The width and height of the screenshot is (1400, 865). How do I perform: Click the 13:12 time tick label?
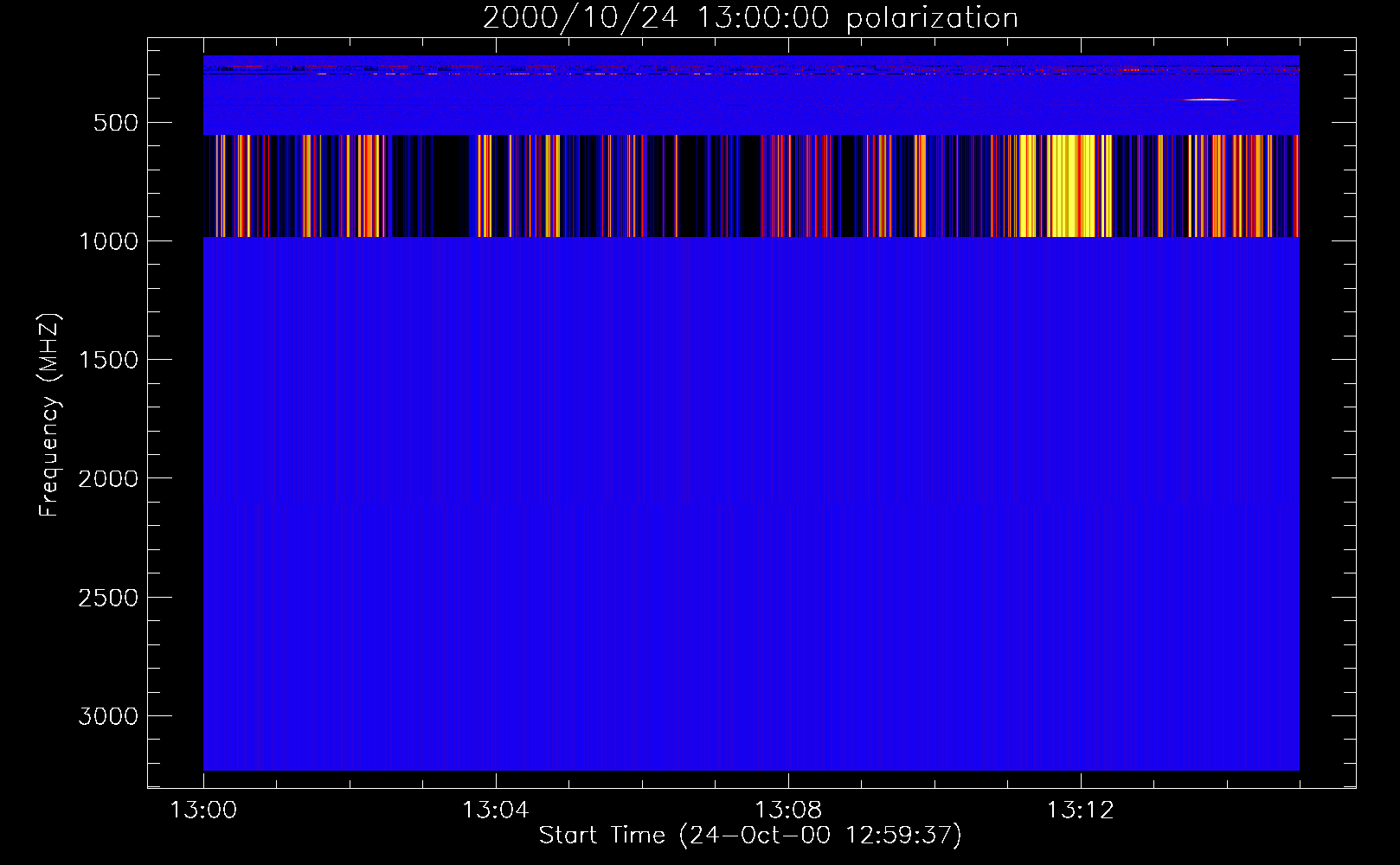coord(1081,811)
